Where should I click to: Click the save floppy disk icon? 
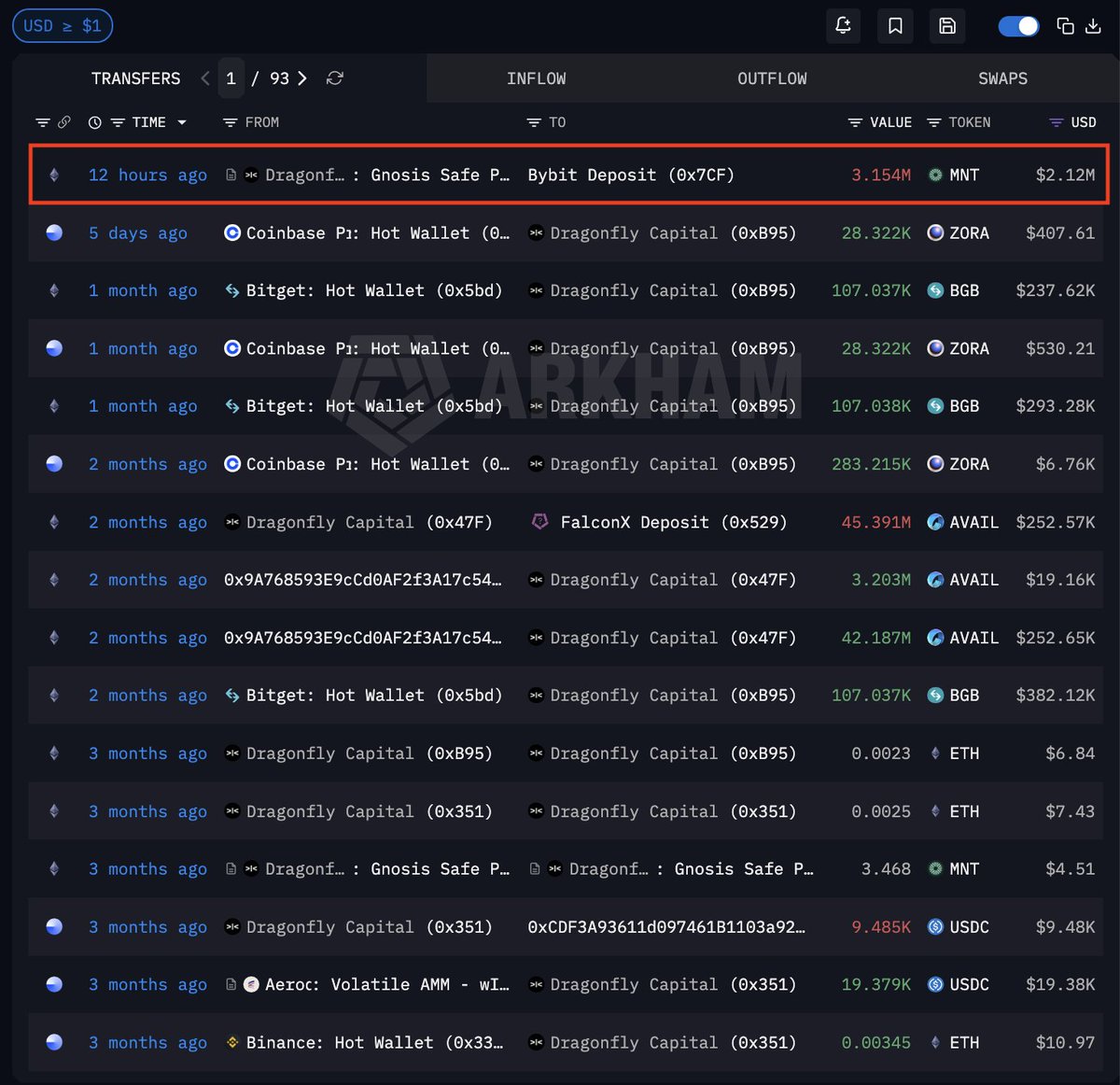pos(947,26)
